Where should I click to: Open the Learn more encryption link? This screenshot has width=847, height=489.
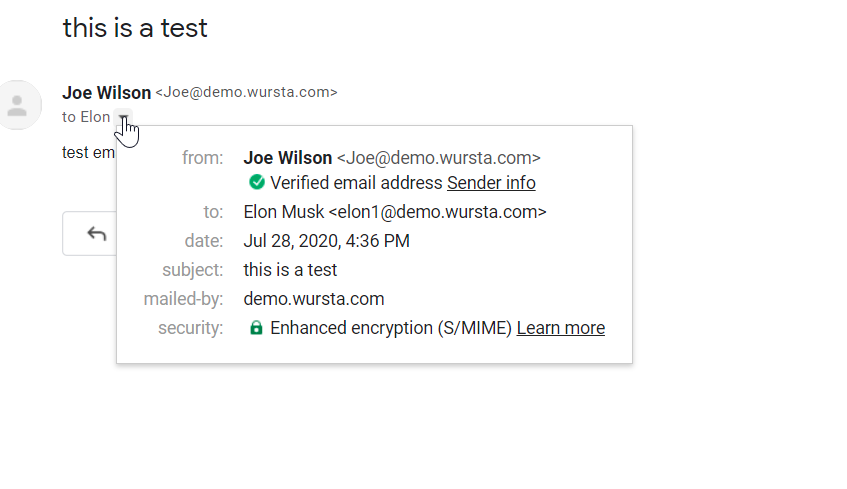(x=560, y=328)
